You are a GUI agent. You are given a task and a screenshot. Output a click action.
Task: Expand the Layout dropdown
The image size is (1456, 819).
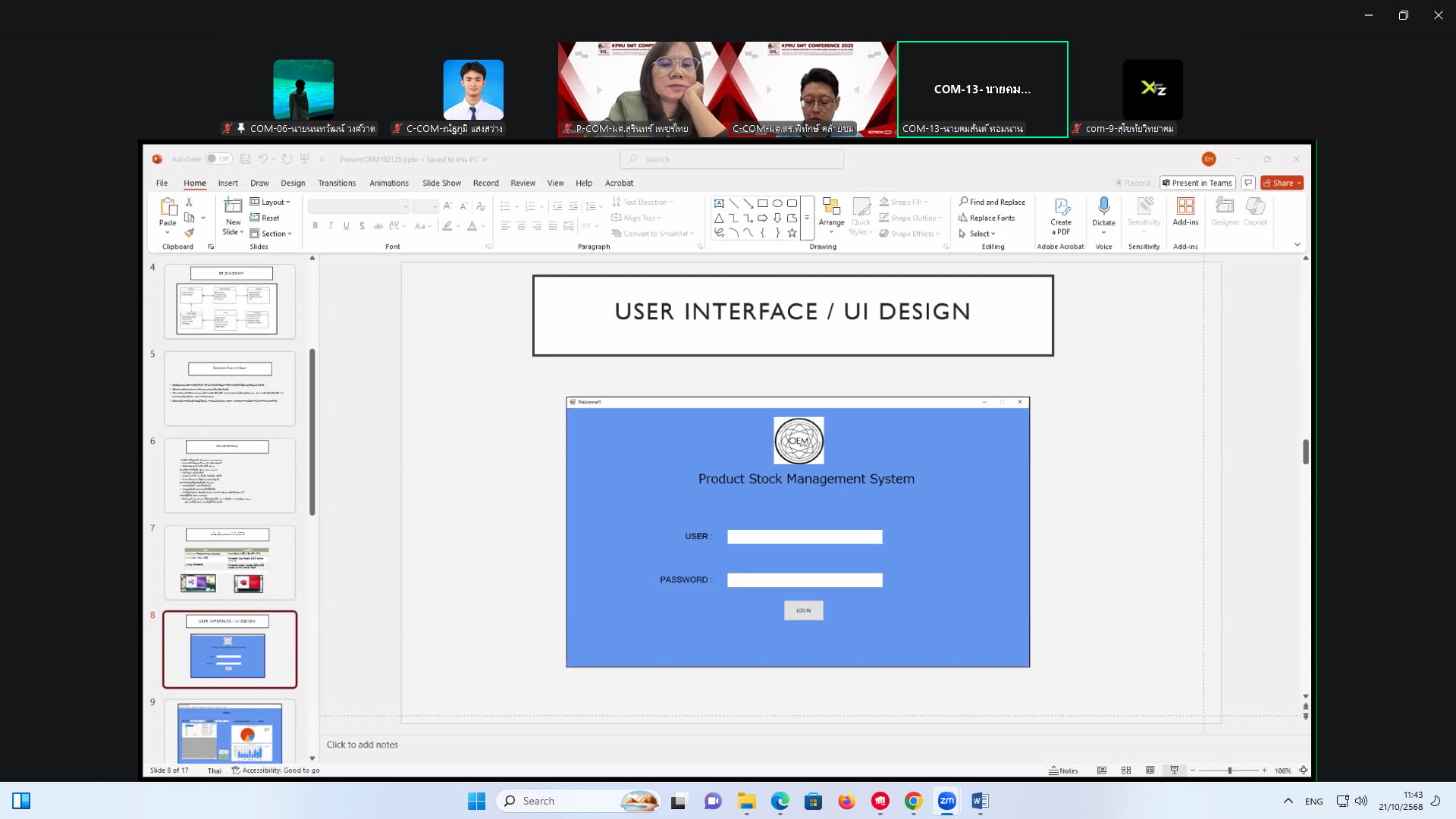coord(271,202)
